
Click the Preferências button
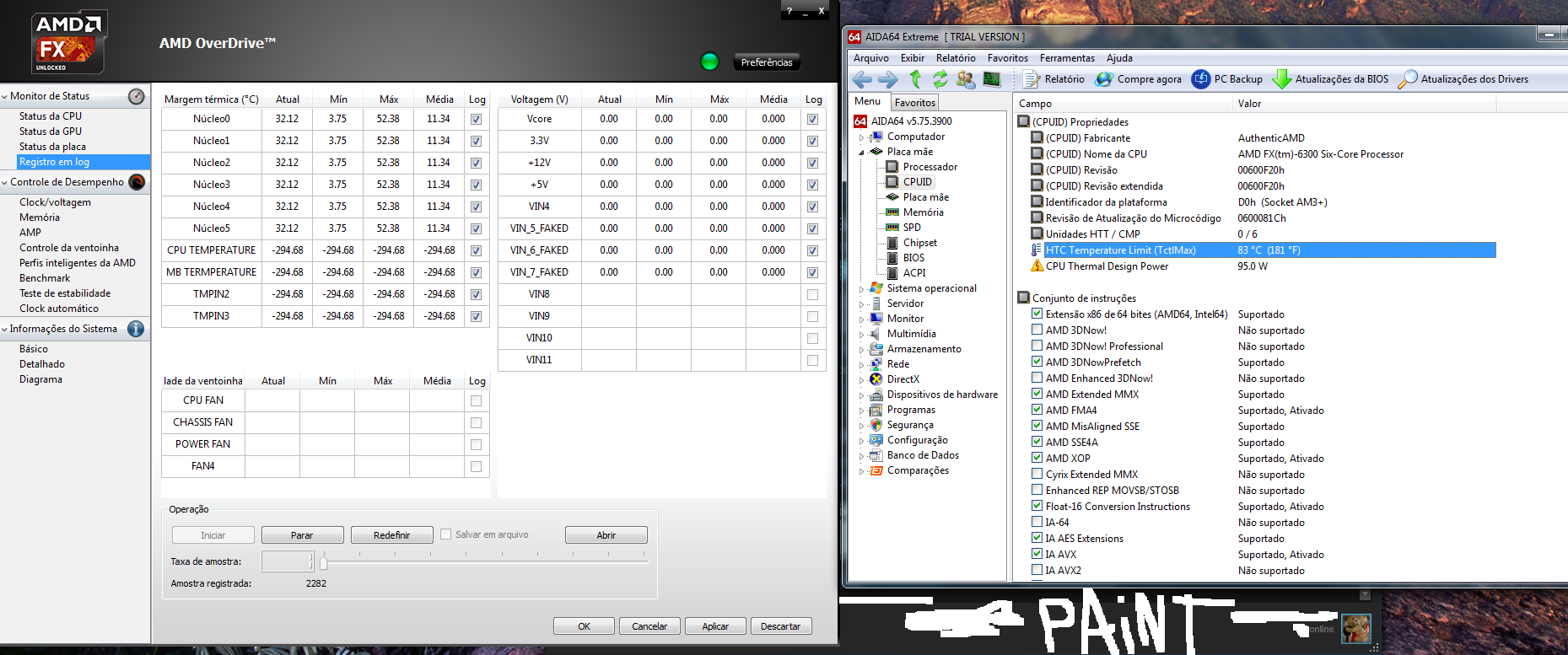pyautogui.click(x=766, y=62)
